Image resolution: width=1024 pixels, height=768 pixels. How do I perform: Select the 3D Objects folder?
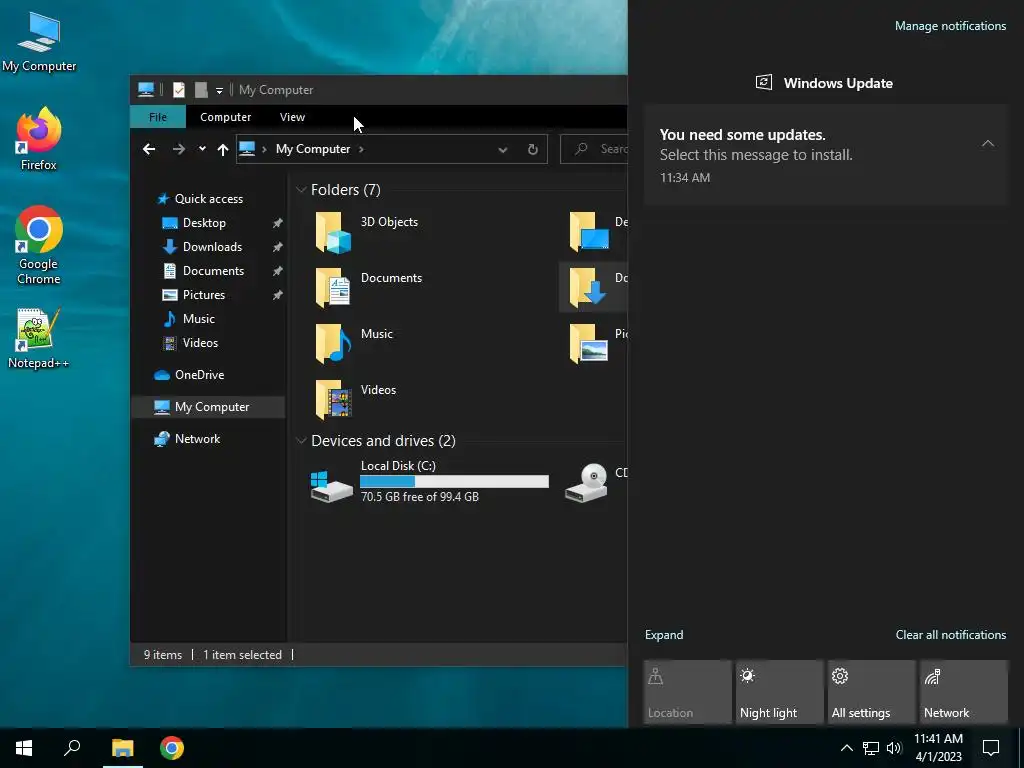367,232
